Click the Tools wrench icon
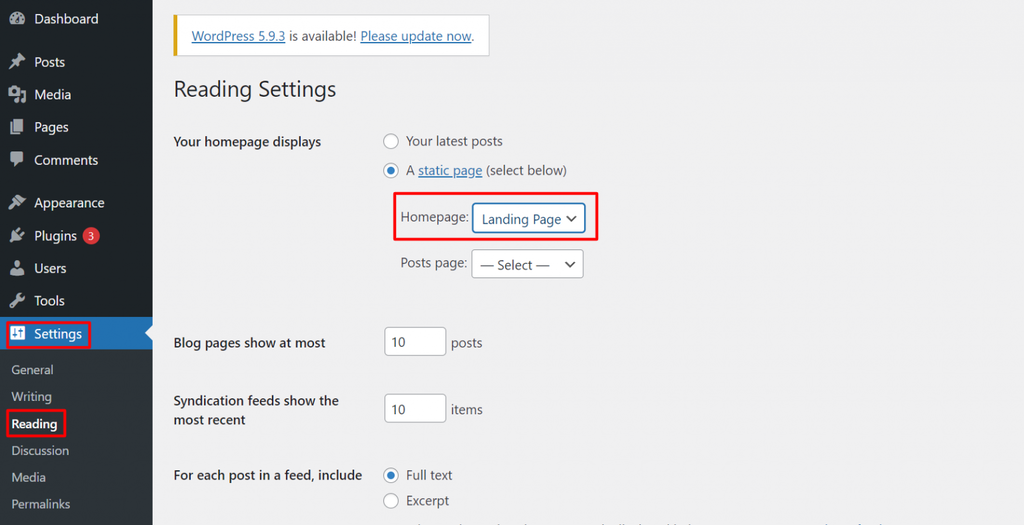The height and width of the screenshot is (525, 1024). pyautogui.click(x=17, y=300)
